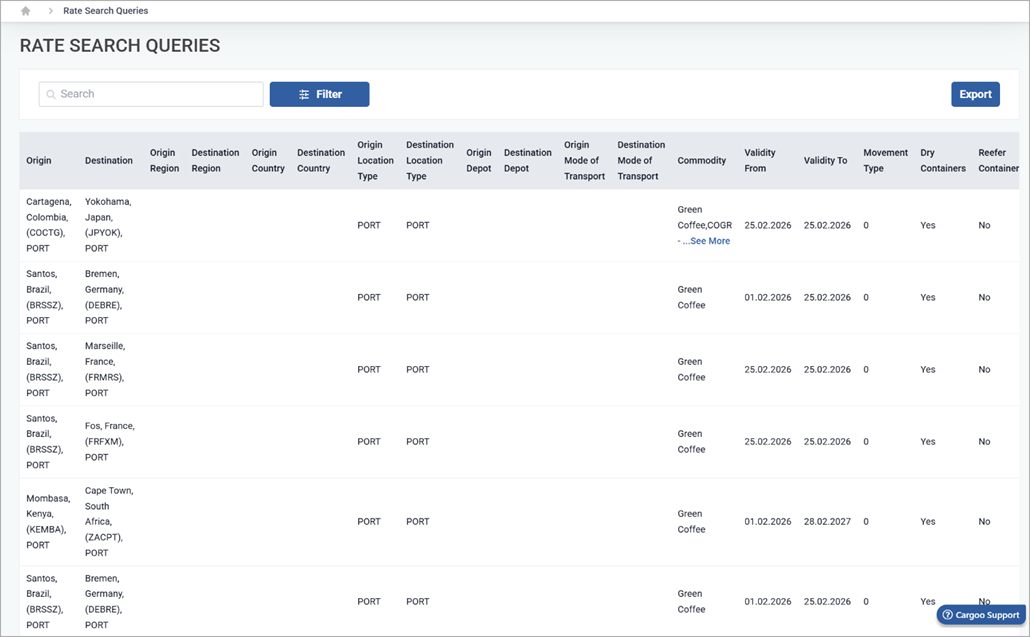Click the Destination Location Type header
Screen dimensions: 1030x637
click(430, 160)
